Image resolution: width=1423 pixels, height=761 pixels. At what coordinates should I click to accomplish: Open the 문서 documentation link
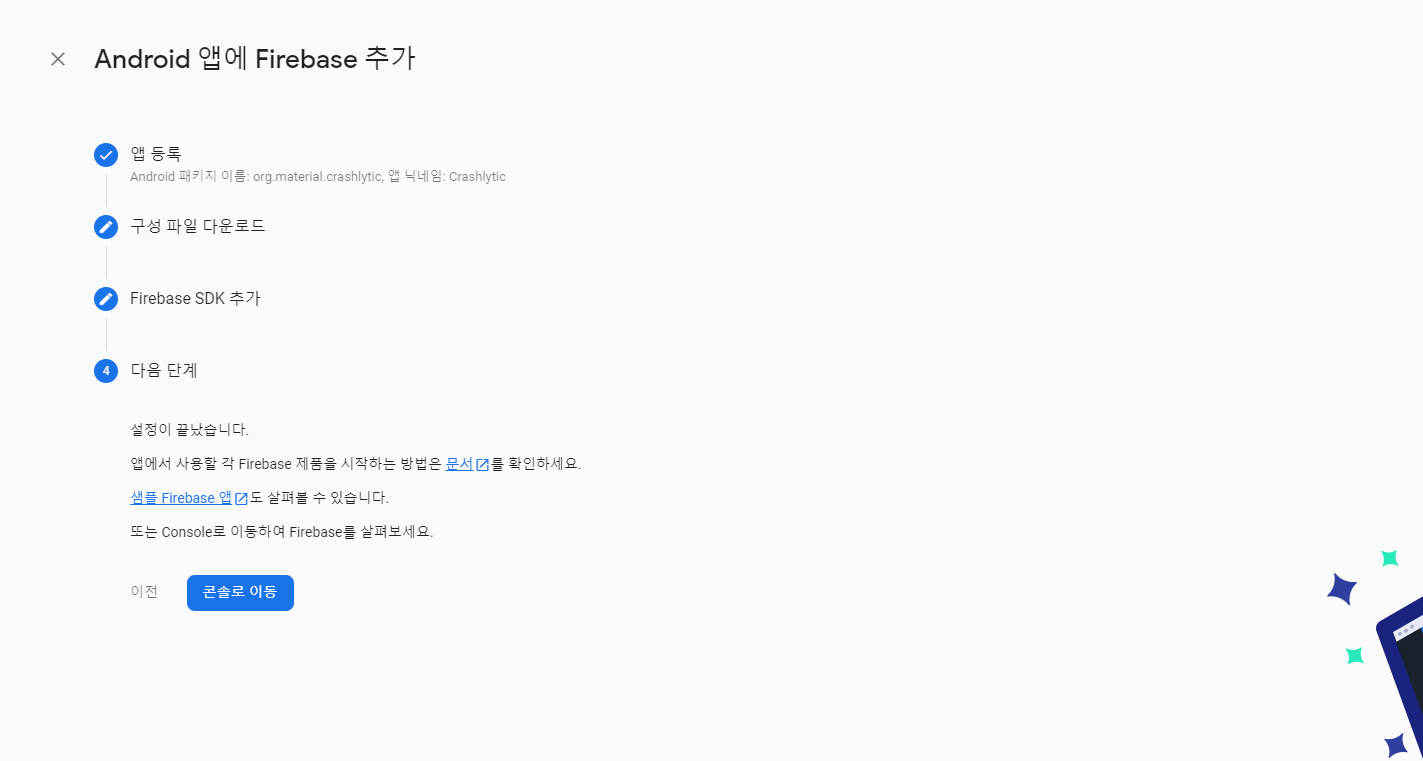459,464
